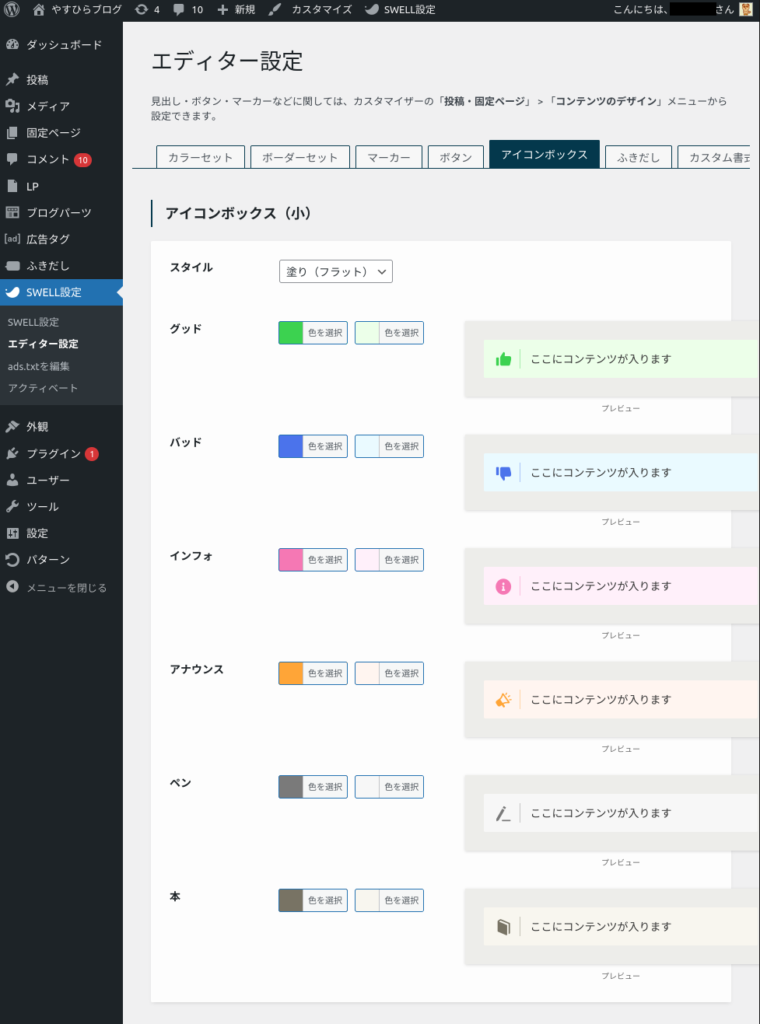Click the brush icon beside カスタマイズ
Viewport: 760px width, 1024px height.
pyautogui.click(x=275, y=9)
